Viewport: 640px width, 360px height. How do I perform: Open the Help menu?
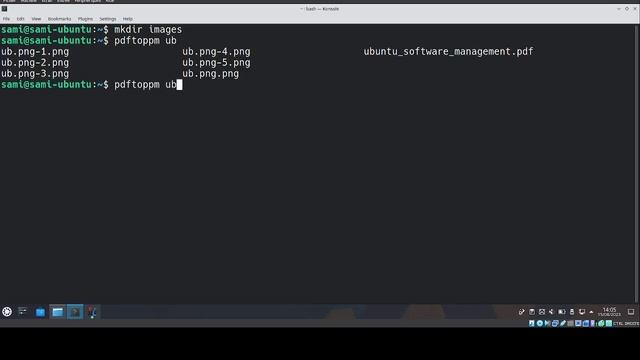(128, 19)
